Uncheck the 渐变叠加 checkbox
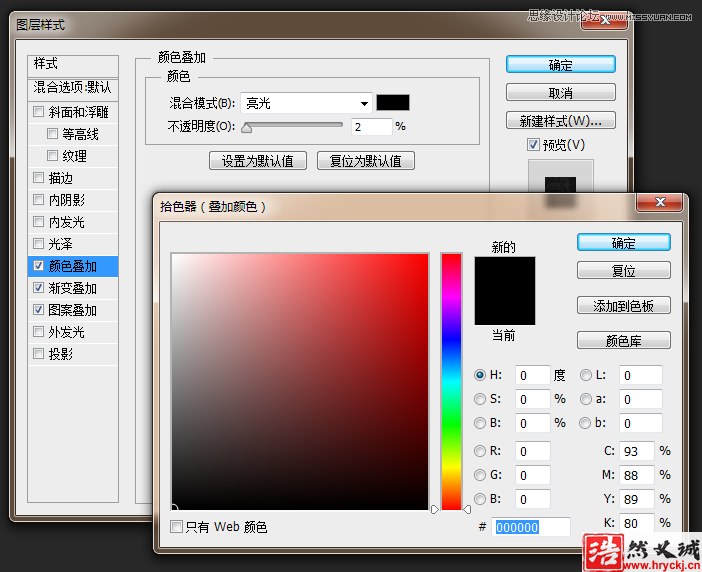This screenshot has width=702, height=572. 39,287
